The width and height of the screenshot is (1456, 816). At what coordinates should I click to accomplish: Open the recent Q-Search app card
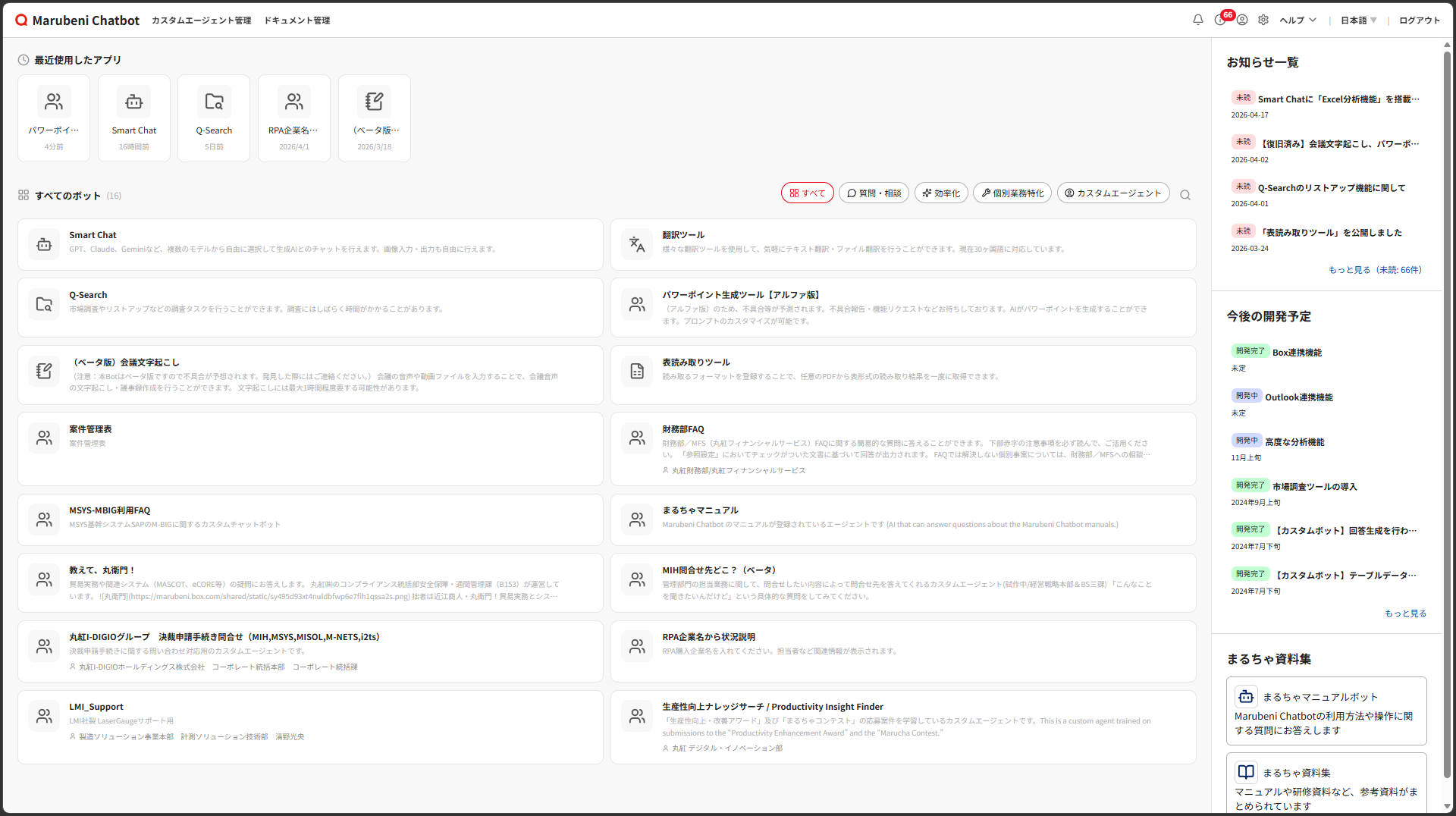(x=214, y=118)
